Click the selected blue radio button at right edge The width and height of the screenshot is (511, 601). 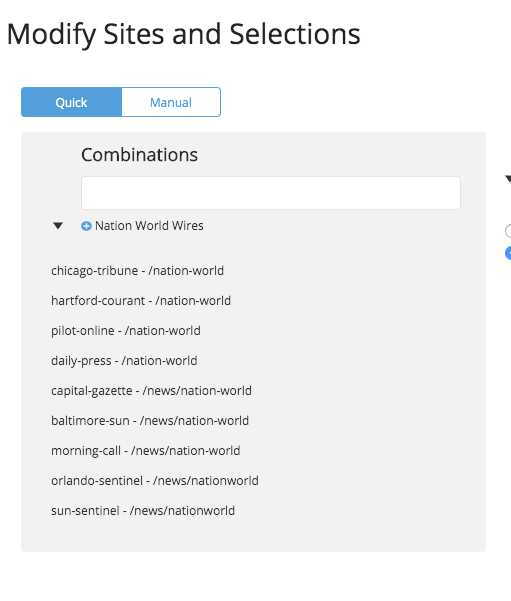pyautogui.click(x=508, y=253)
